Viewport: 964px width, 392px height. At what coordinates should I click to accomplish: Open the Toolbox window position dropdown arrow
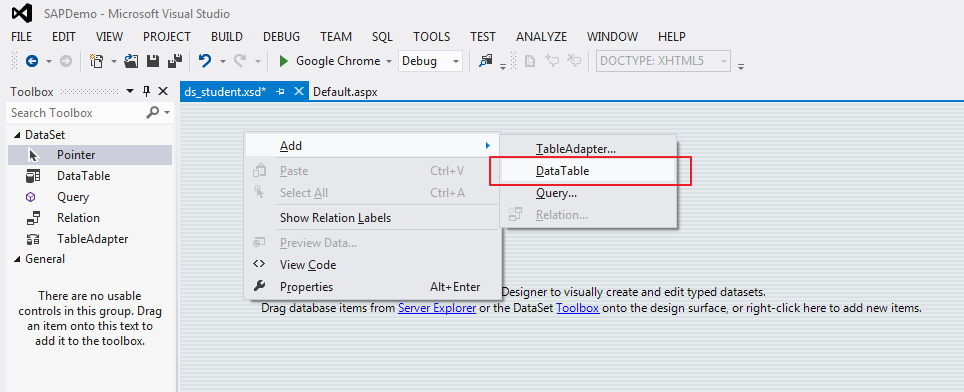point(130,92)
